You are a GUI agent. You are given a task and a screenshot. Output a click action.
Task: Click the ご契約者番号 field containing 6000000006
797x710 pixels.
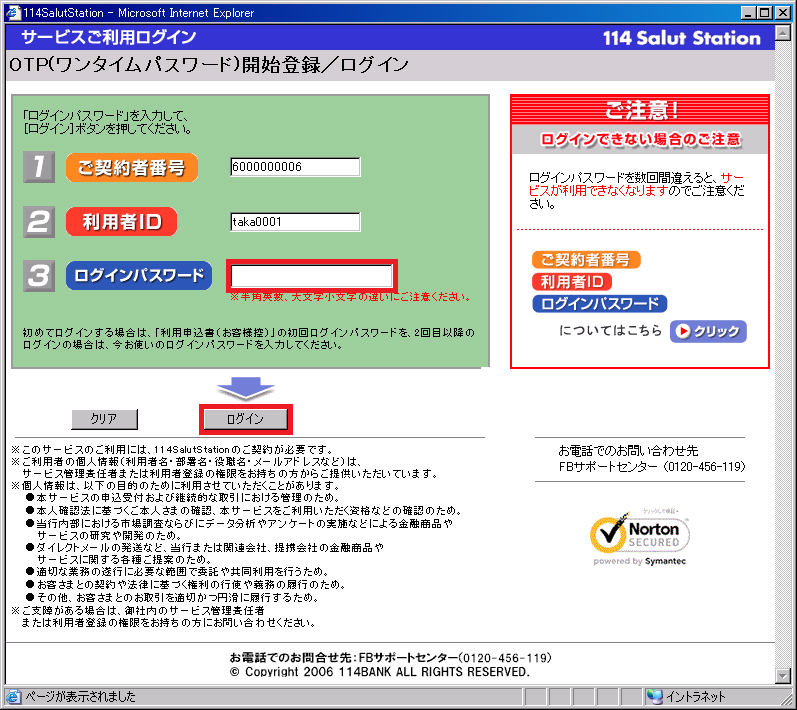coord(294,167)
